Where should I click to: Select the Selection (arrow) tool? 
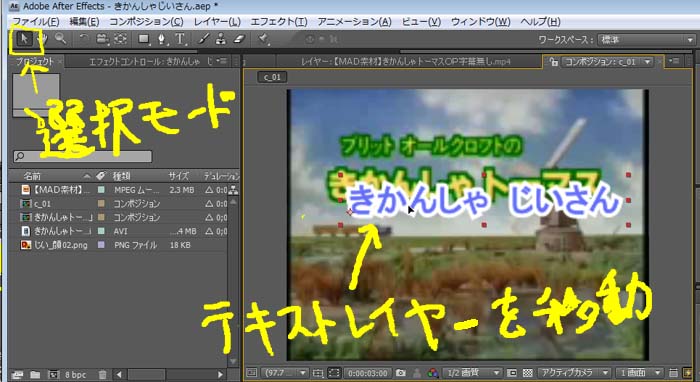24,39
